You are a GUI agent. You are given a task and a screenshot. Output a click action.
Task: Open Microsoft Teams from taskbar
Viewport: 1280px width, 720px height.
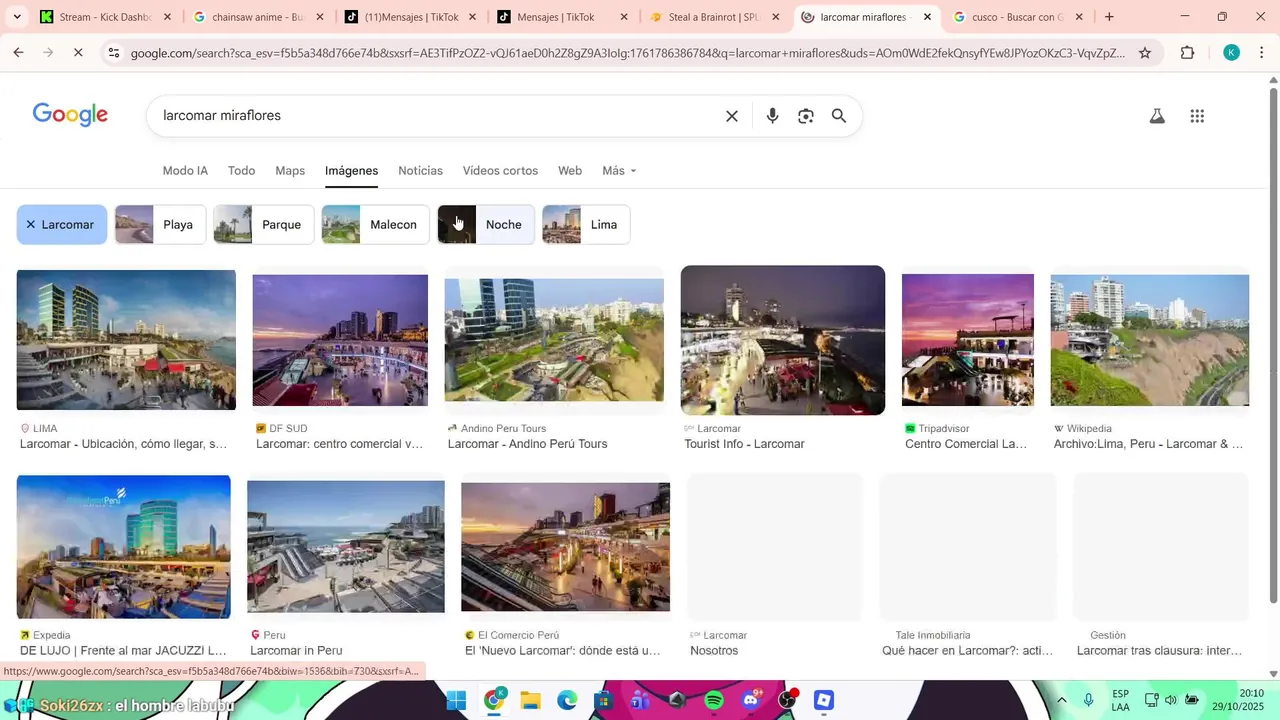(x=640, y=700)
